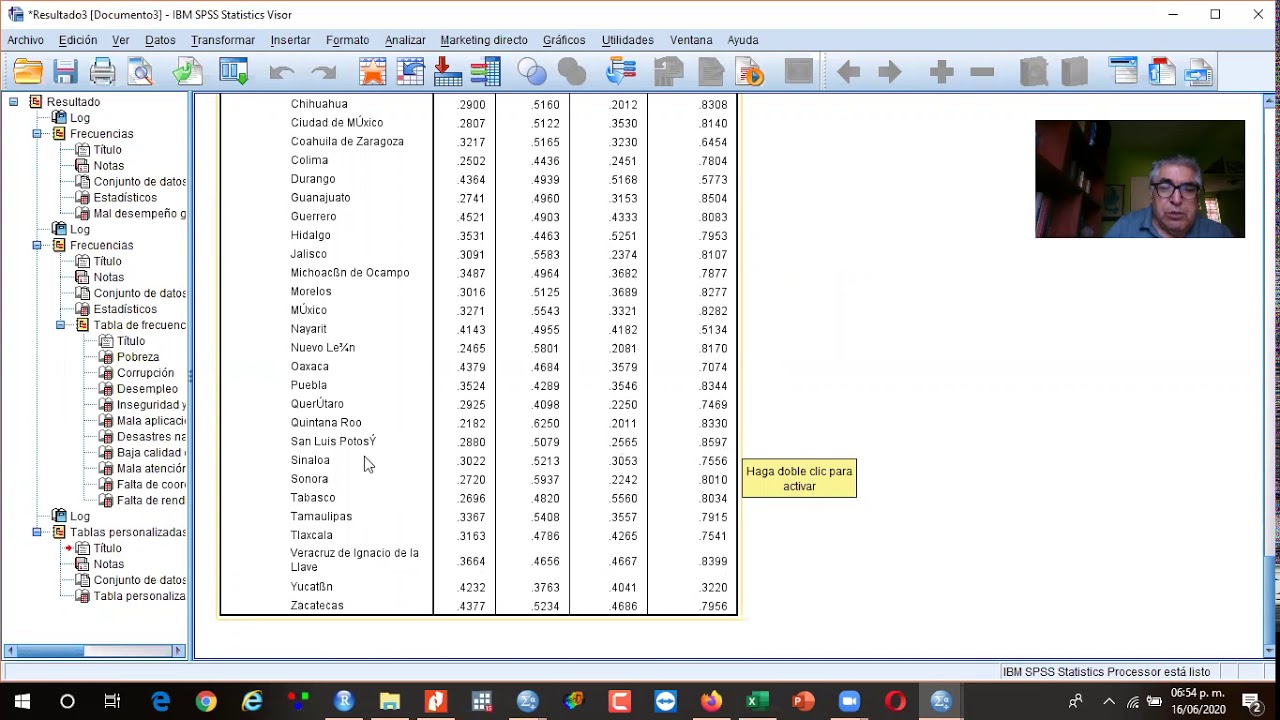
Task: Click the page with orange arrow icon
Action: pos(749,72)
